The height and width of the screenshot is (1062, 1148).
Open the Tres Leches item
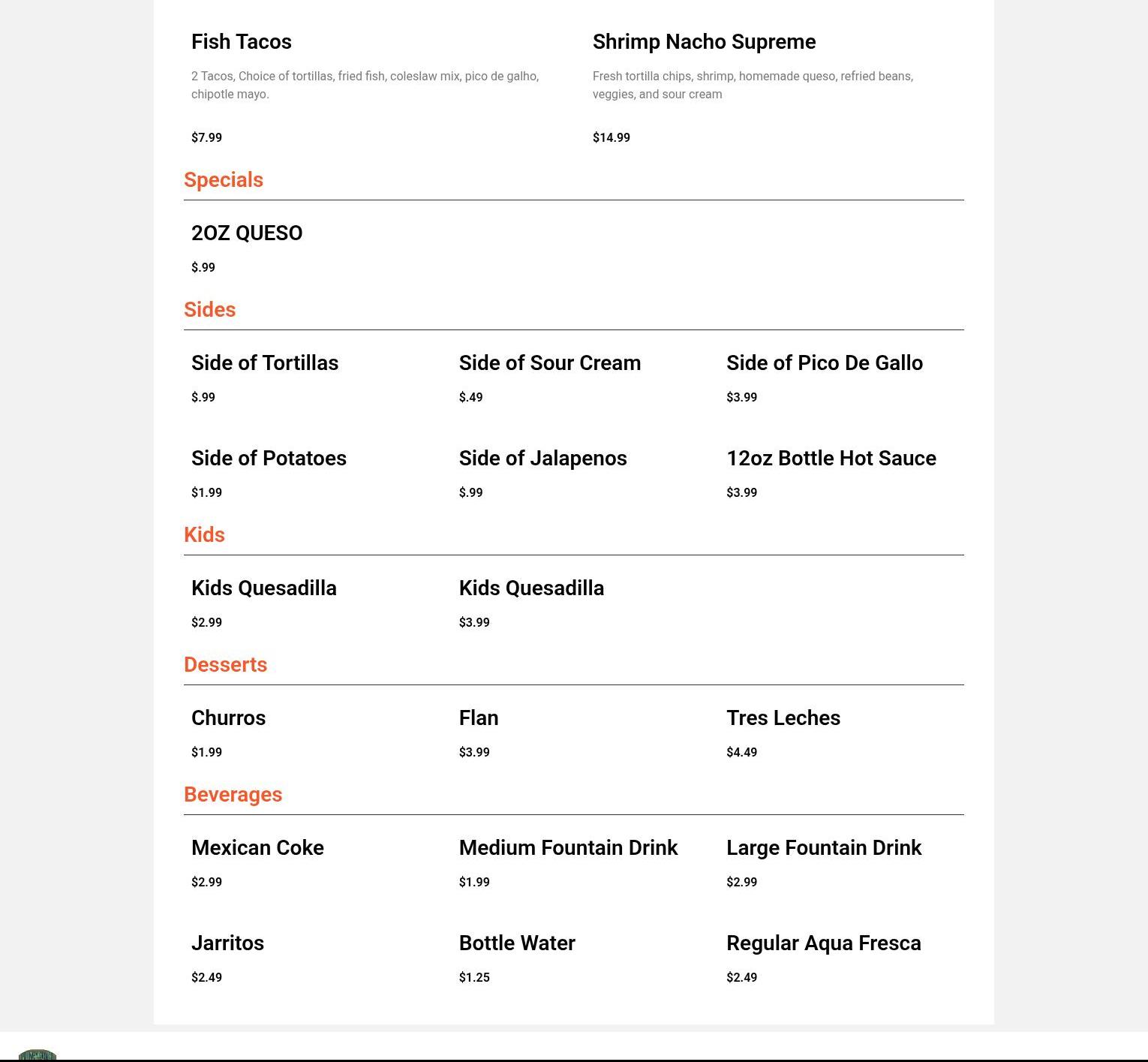[783, 718]
